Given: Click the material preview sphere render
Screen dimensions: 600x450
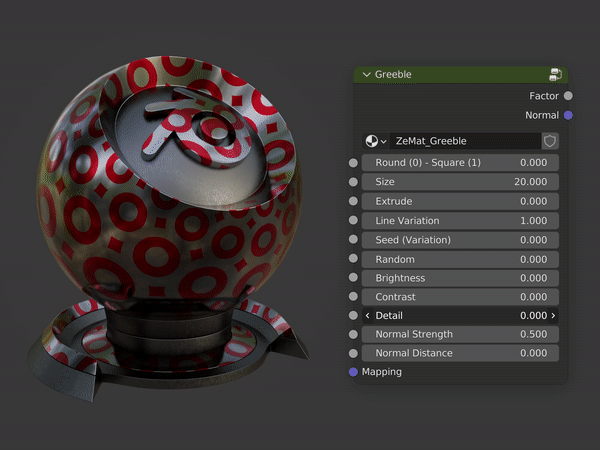Looking at the screenshot, I should [168, 228].
